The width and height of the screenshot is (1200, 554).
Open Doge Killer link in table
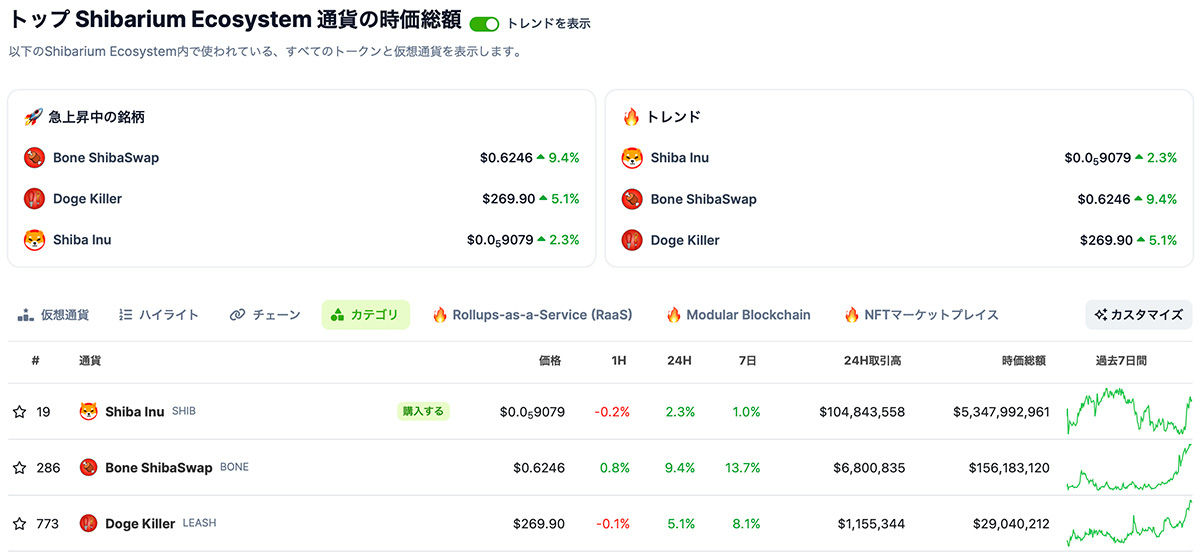coord(140,524)
